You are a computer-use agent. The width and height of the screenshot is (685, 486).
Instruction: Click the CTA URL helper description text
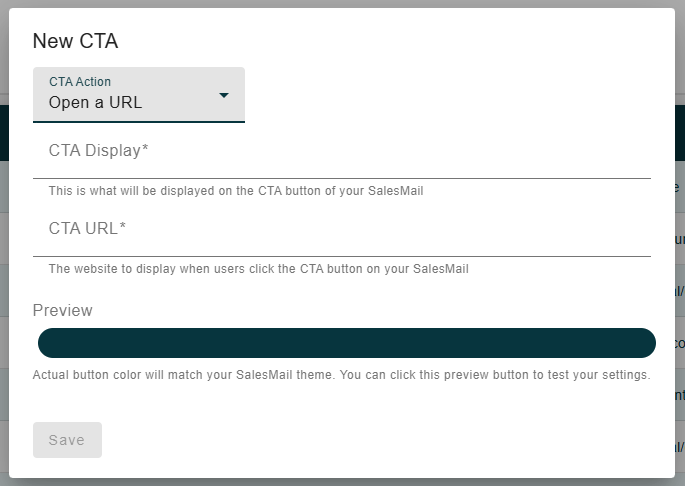259,269
